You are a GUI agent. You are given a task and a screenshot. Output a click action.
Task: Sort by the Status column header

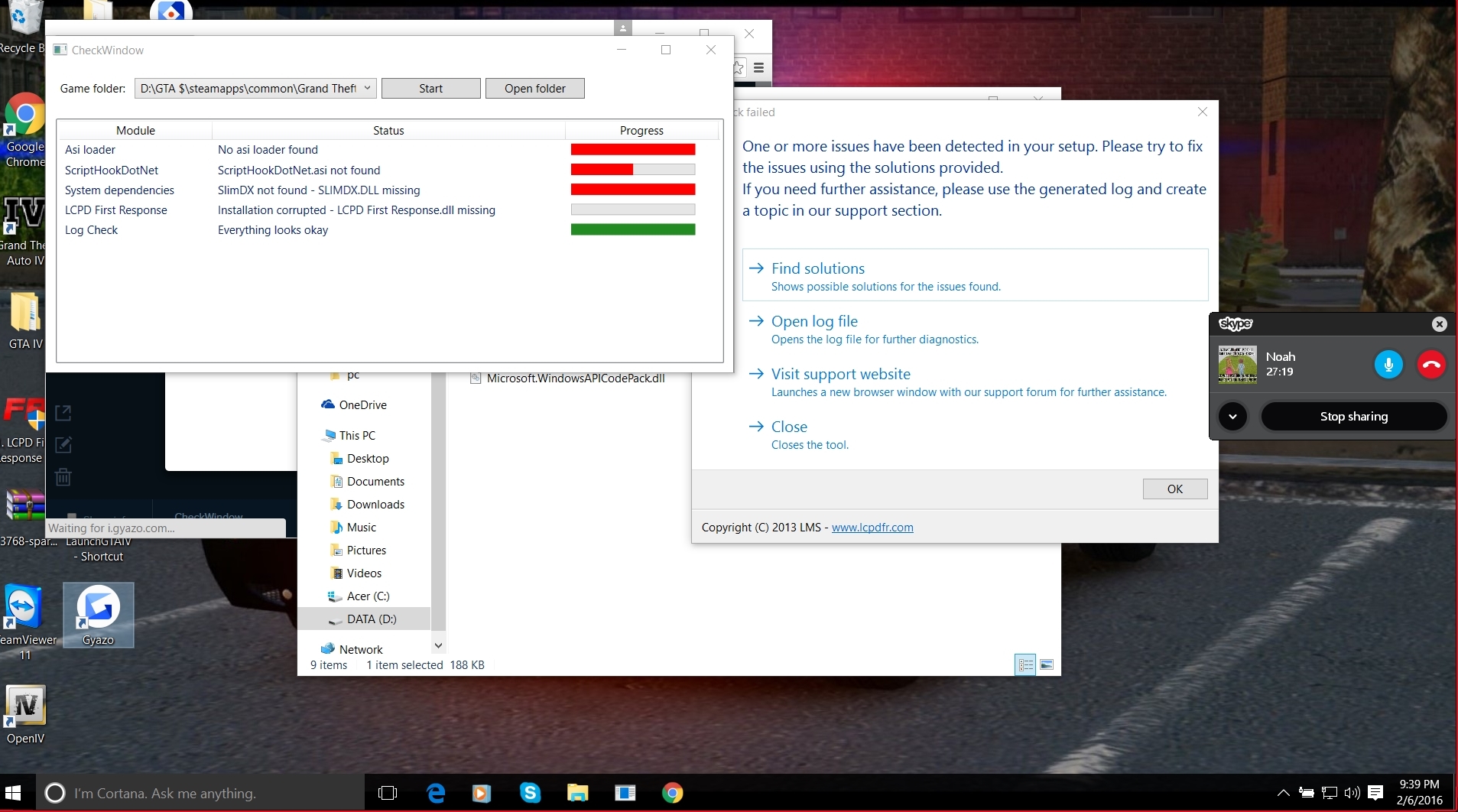coord(388,130)
